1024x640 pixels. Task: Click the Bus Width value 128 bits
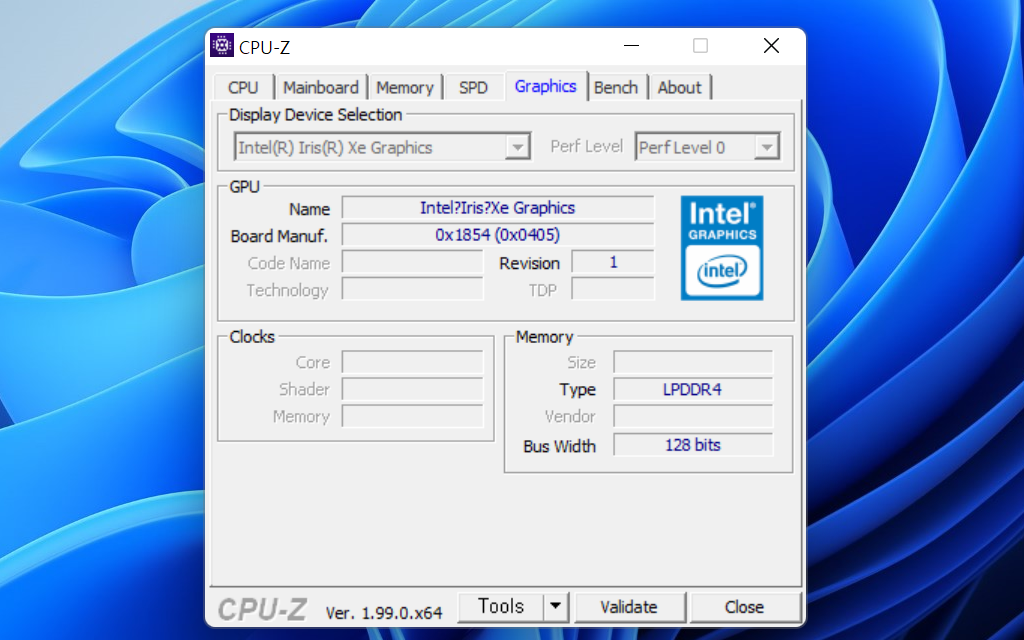click(x=693, y=445)
